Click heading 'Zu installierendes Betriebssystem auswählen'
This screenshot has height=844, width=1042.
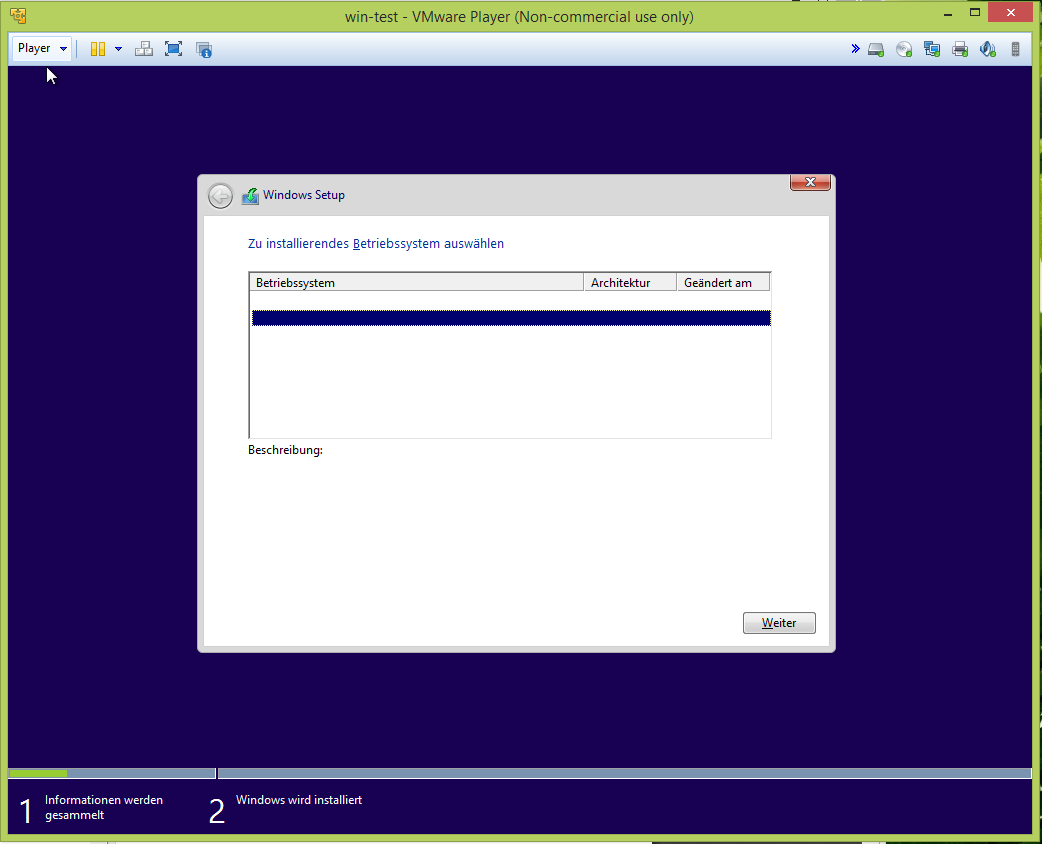tap(376, 244)
